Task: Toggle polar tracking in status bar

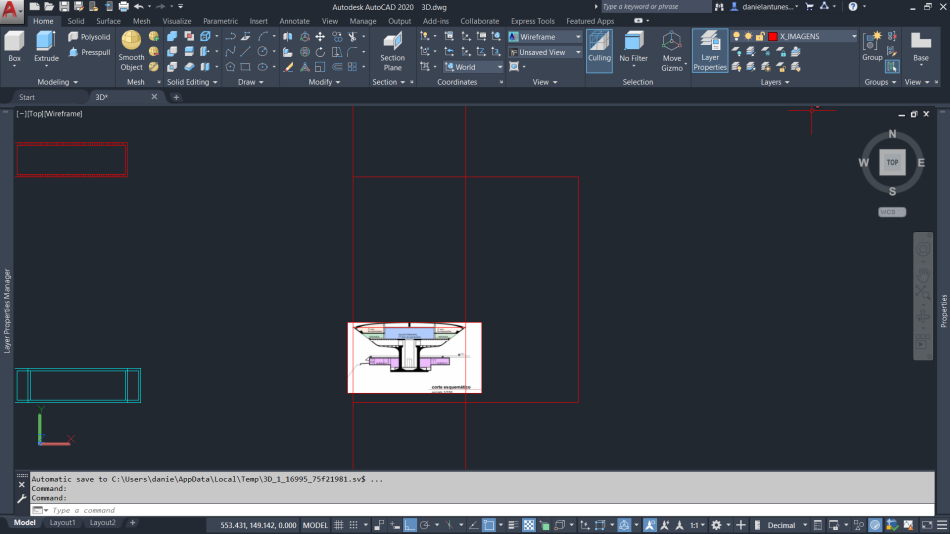Action: [x=425, y=525]
